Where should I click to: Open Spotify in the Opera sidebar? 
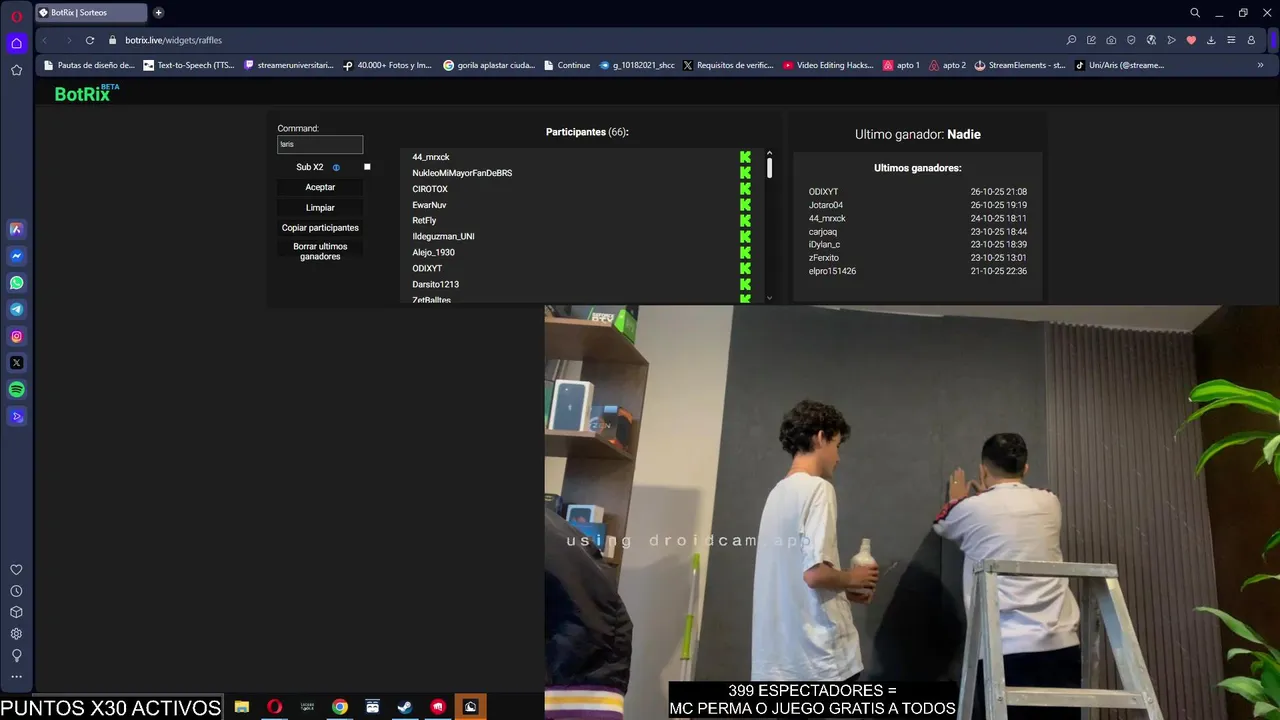tap(16, 390)
